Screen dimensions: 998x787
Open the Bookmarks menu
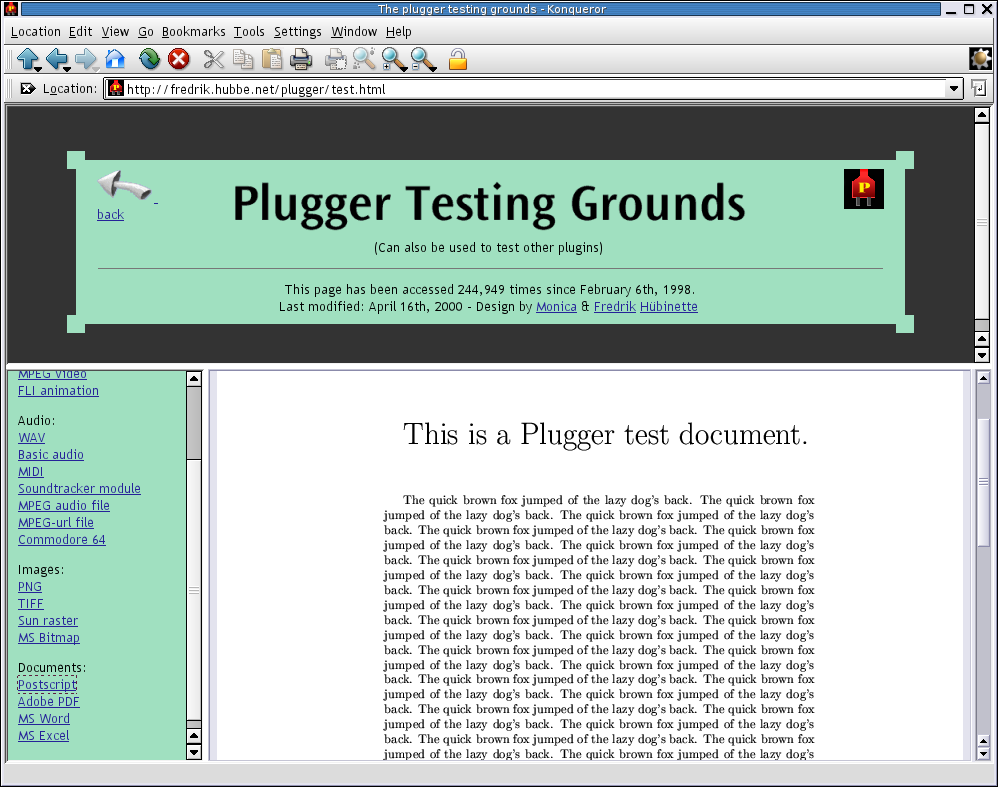(193, 32)
